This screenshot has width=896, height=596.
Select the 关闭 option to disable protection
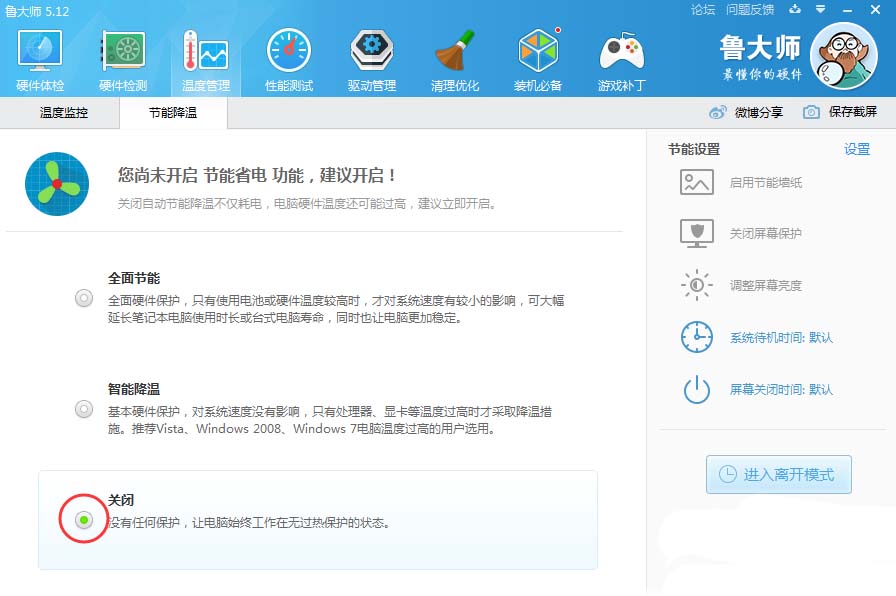click(84, 519)
